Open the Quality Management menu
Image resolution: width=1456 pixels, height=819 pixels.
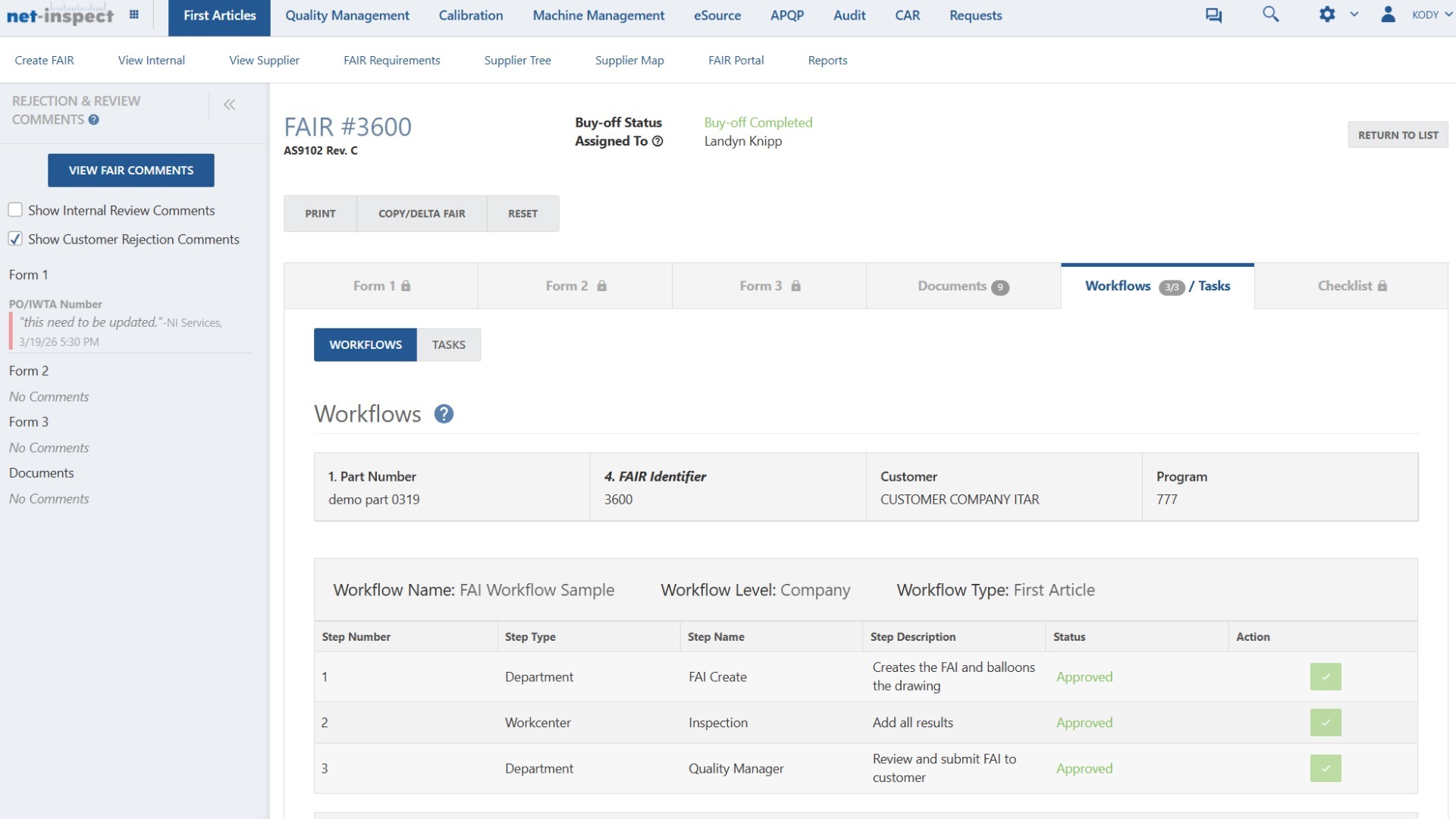[347, 15]
